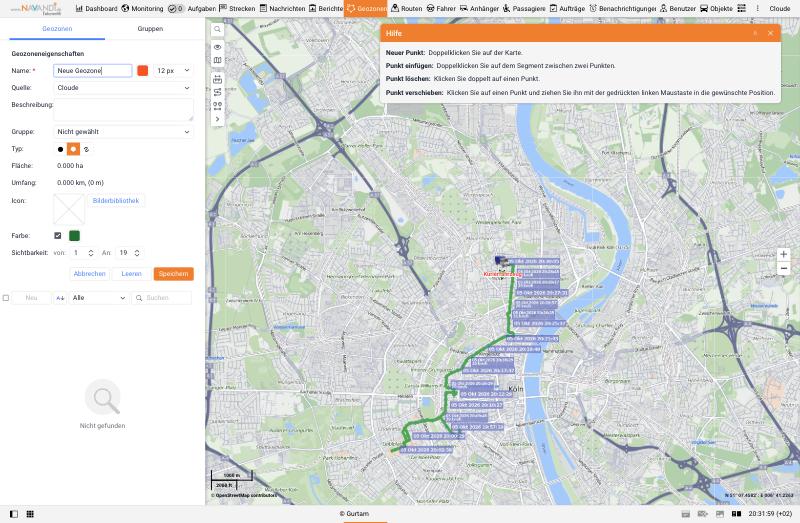Click the empty icon preview box
Image resolution: width=800 pixels, height=523 pixels.
click(69, 209)
